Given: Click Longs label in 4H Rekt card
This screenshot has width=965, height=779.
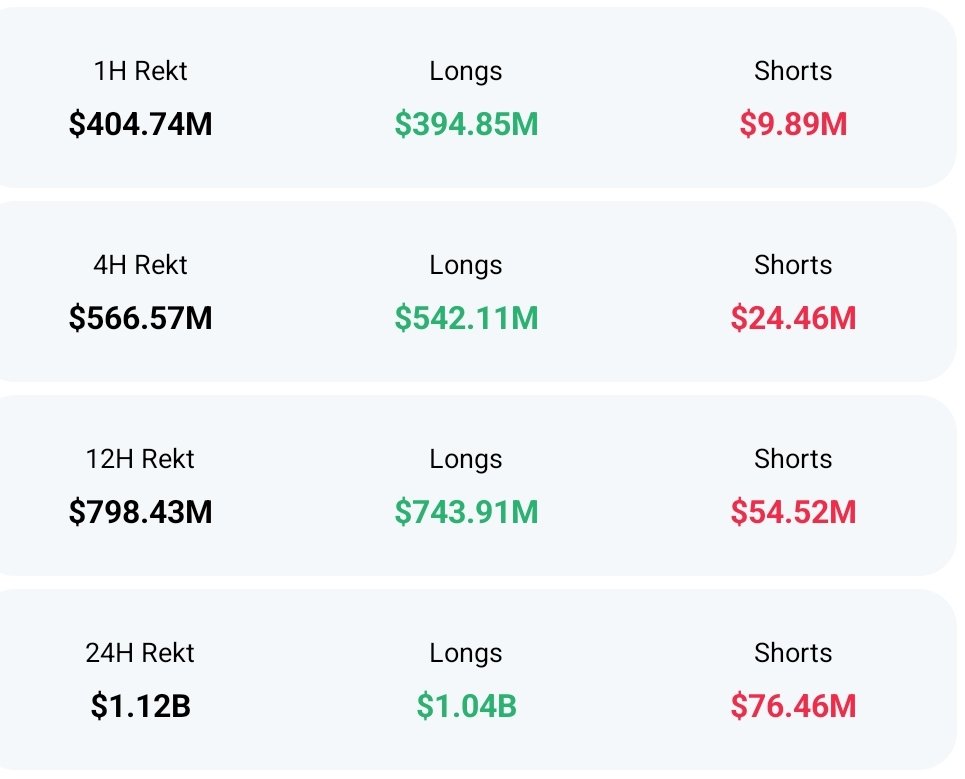Looking at the screenshot, I should click(466, 266).
